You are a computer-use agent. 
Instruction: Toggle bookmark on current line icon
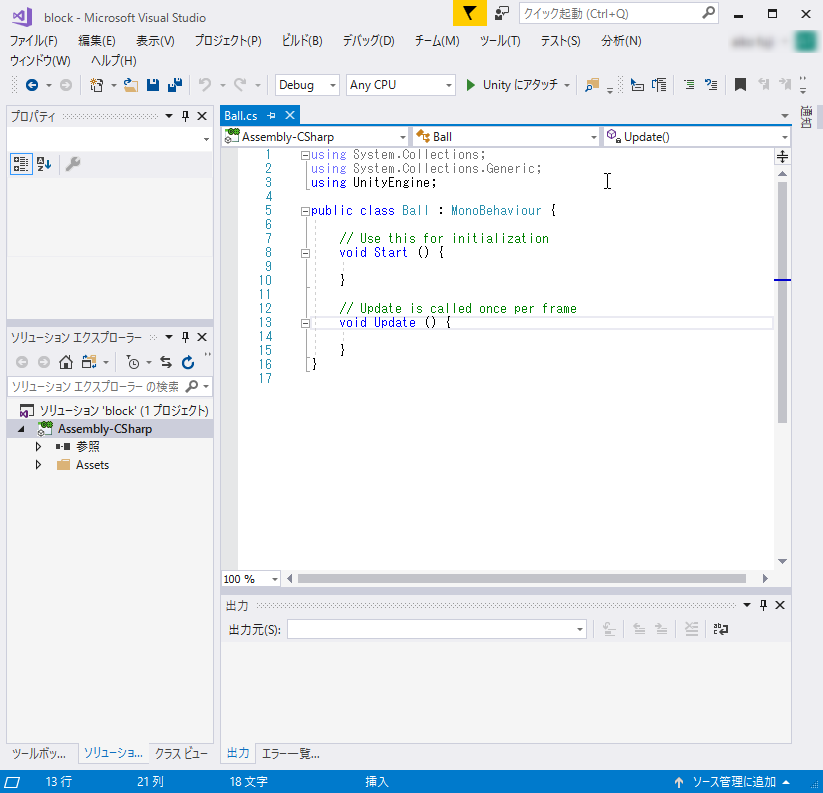coord(740,84)
